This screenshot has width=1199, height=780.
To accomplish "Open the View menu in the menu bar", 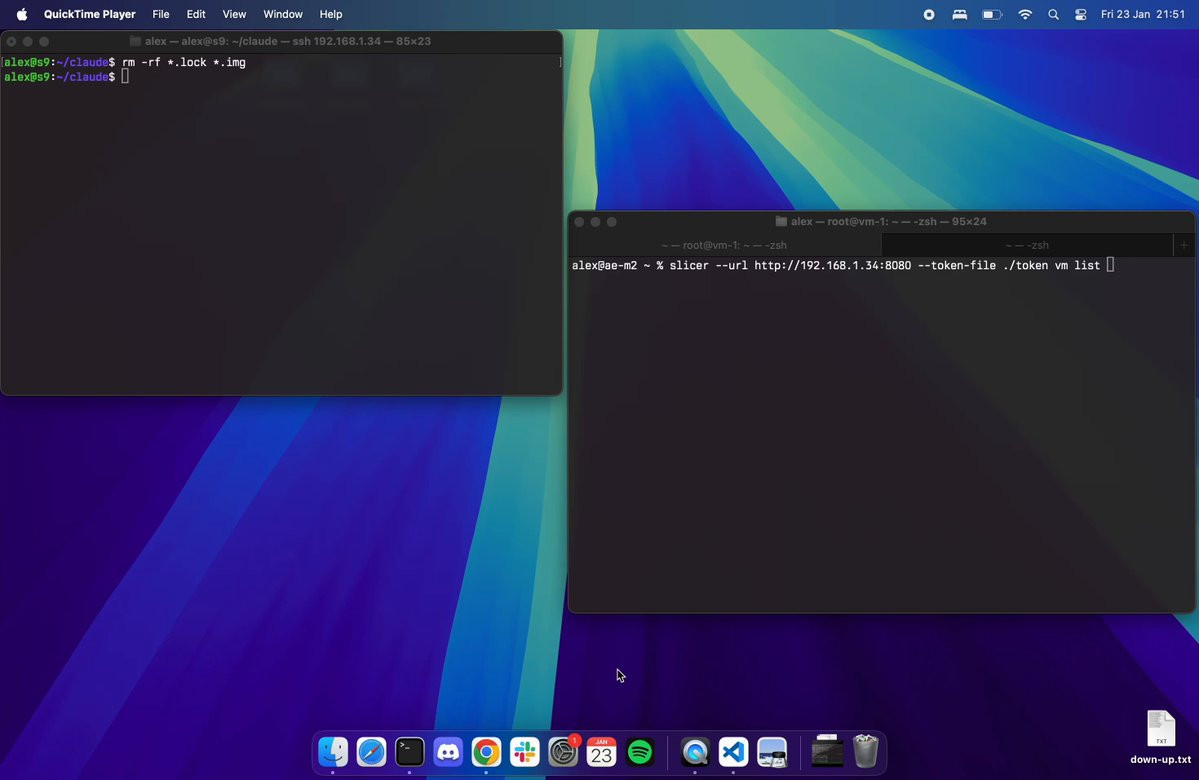I will pos(234,15).
